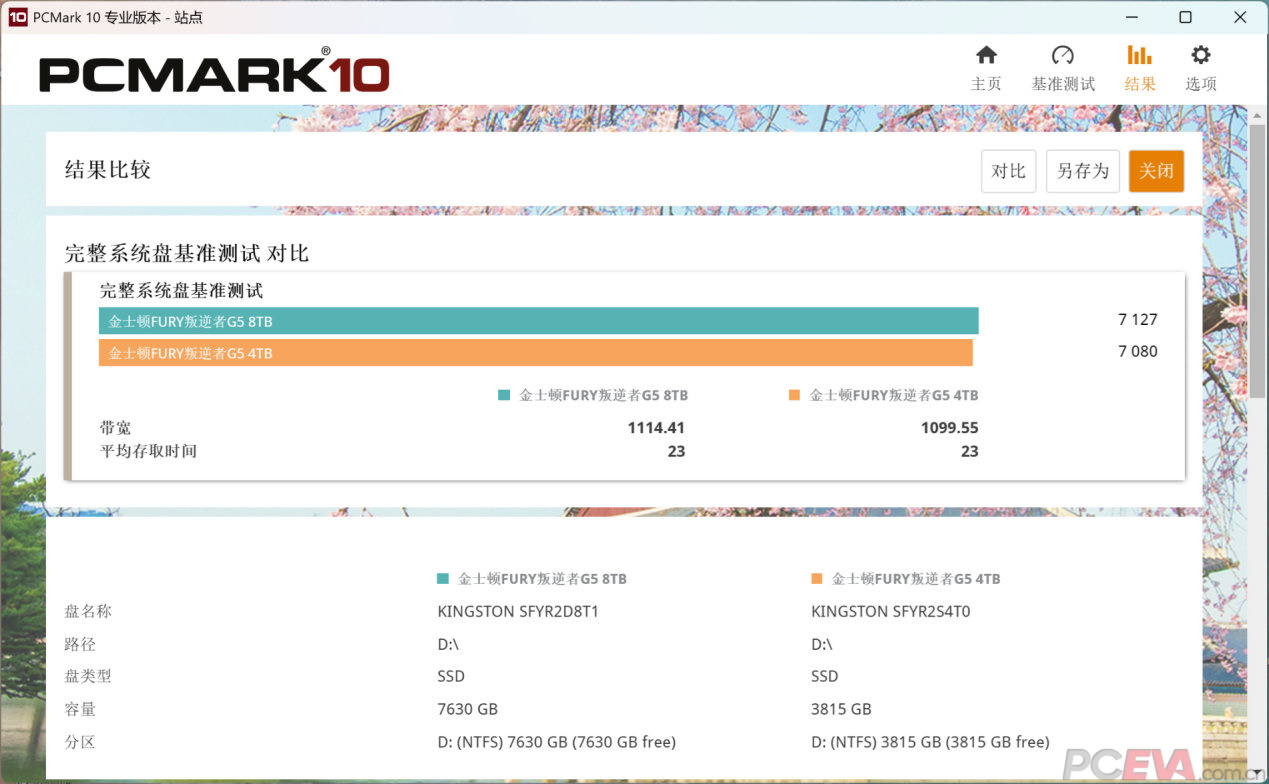Screen dimensions: 1269x784
Task: Click orange swatch in drive details header
Action: point(817,579)
